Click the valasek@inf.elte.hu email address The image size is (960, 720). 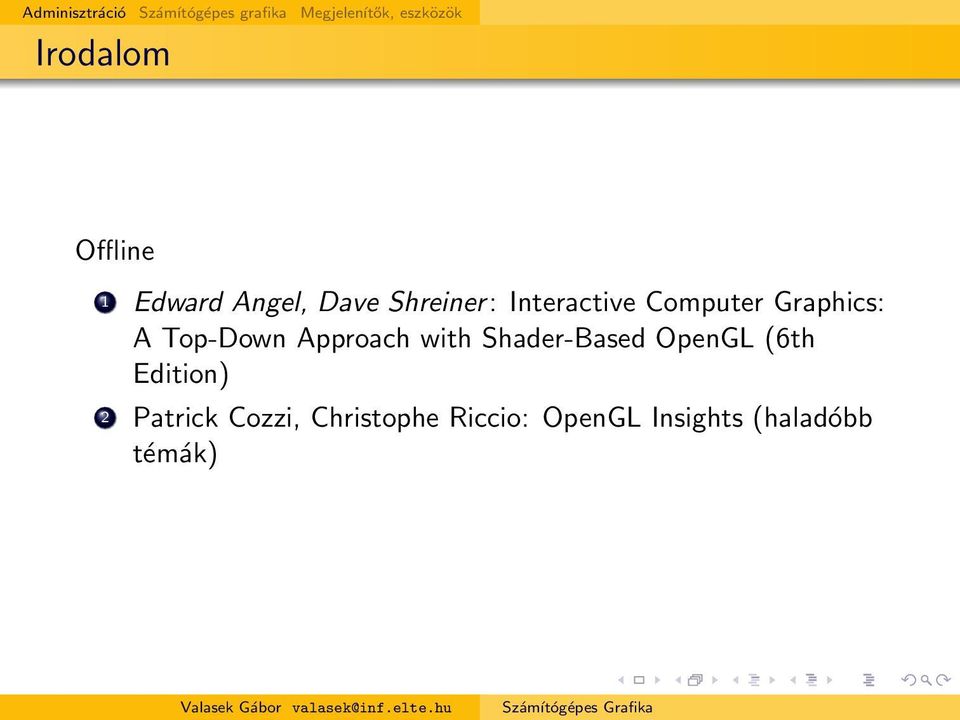(372, 708)
